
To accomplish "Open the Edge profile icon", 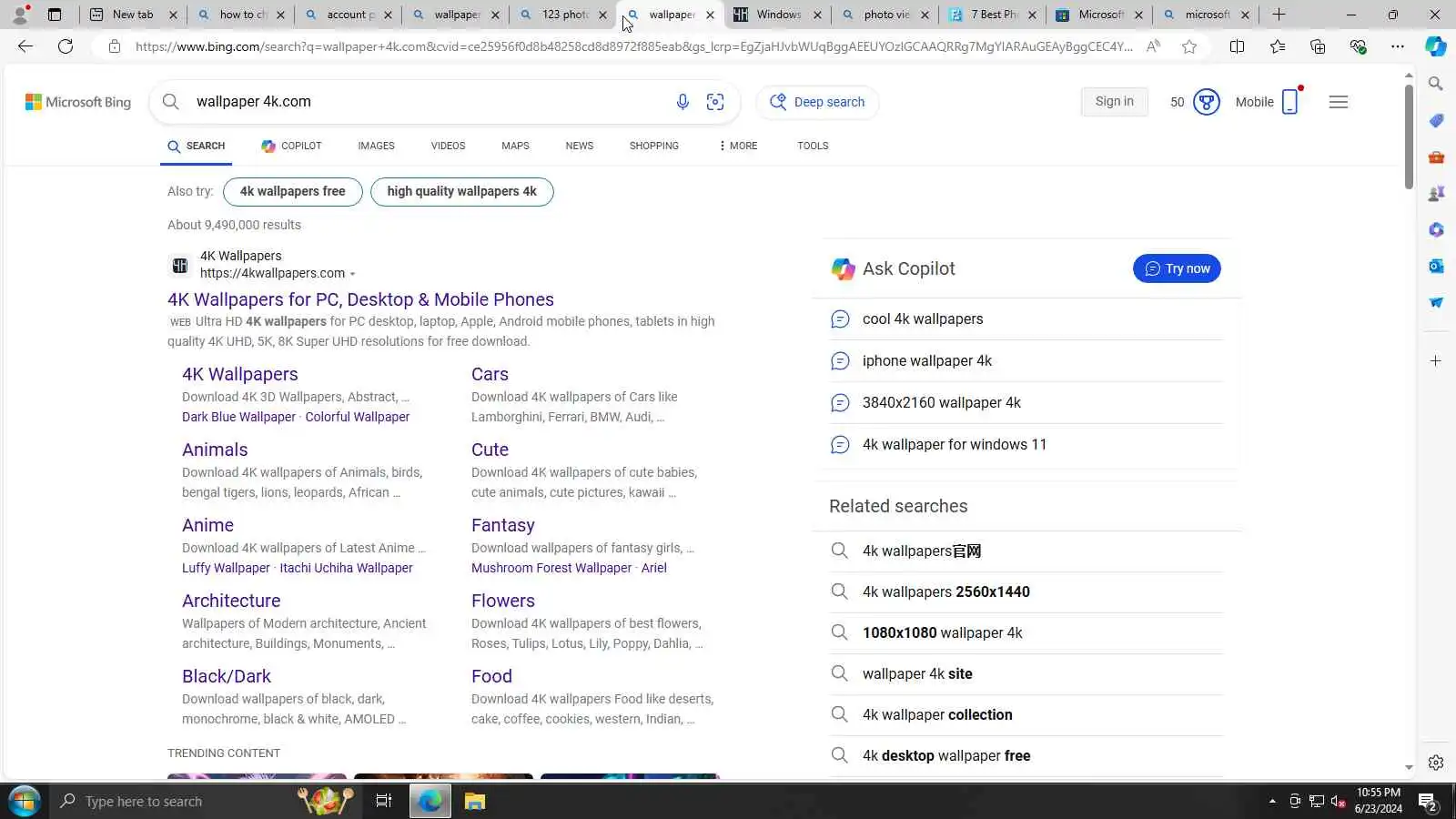I will pyautogui.click(x=20, y=15).
